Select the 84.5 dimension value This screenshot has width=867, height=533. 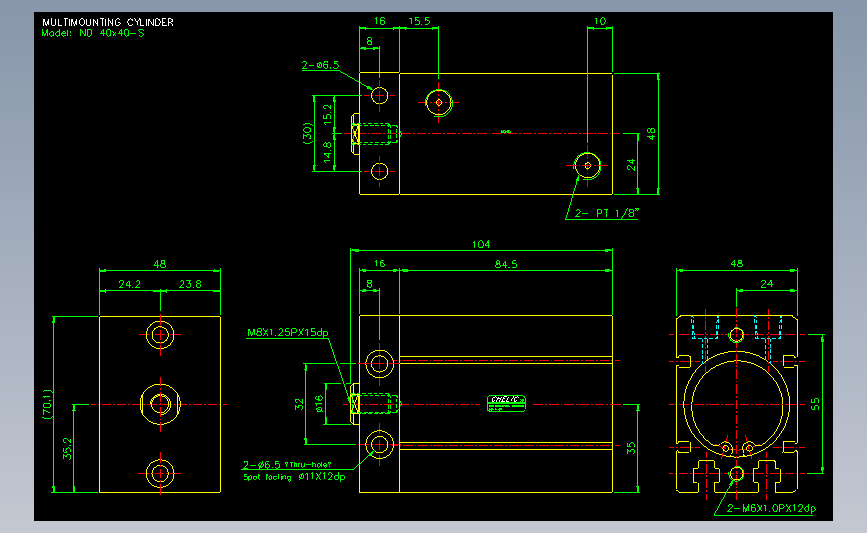click(x=505, y=264)
